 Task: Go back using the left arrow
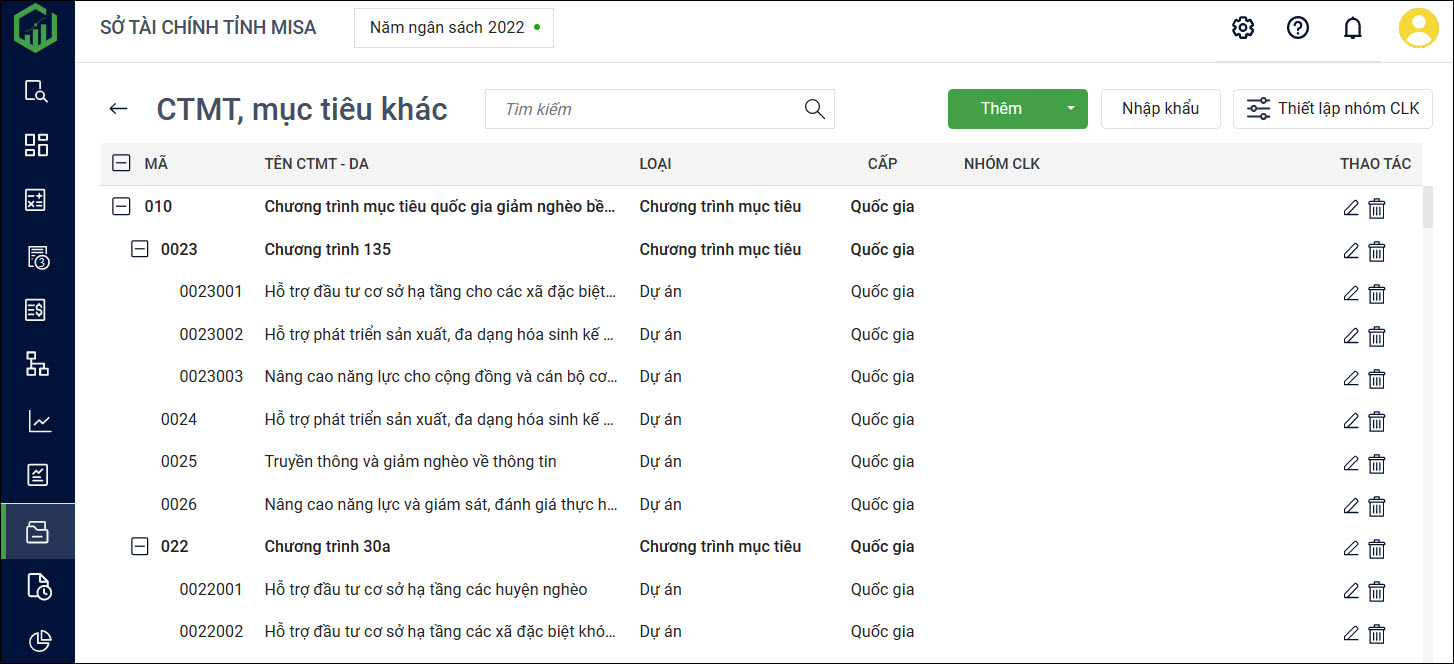119,109
